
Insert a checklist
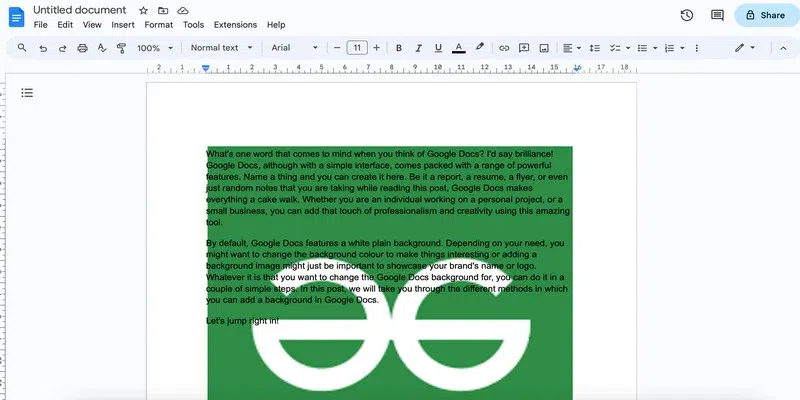(x=615, y=48)
